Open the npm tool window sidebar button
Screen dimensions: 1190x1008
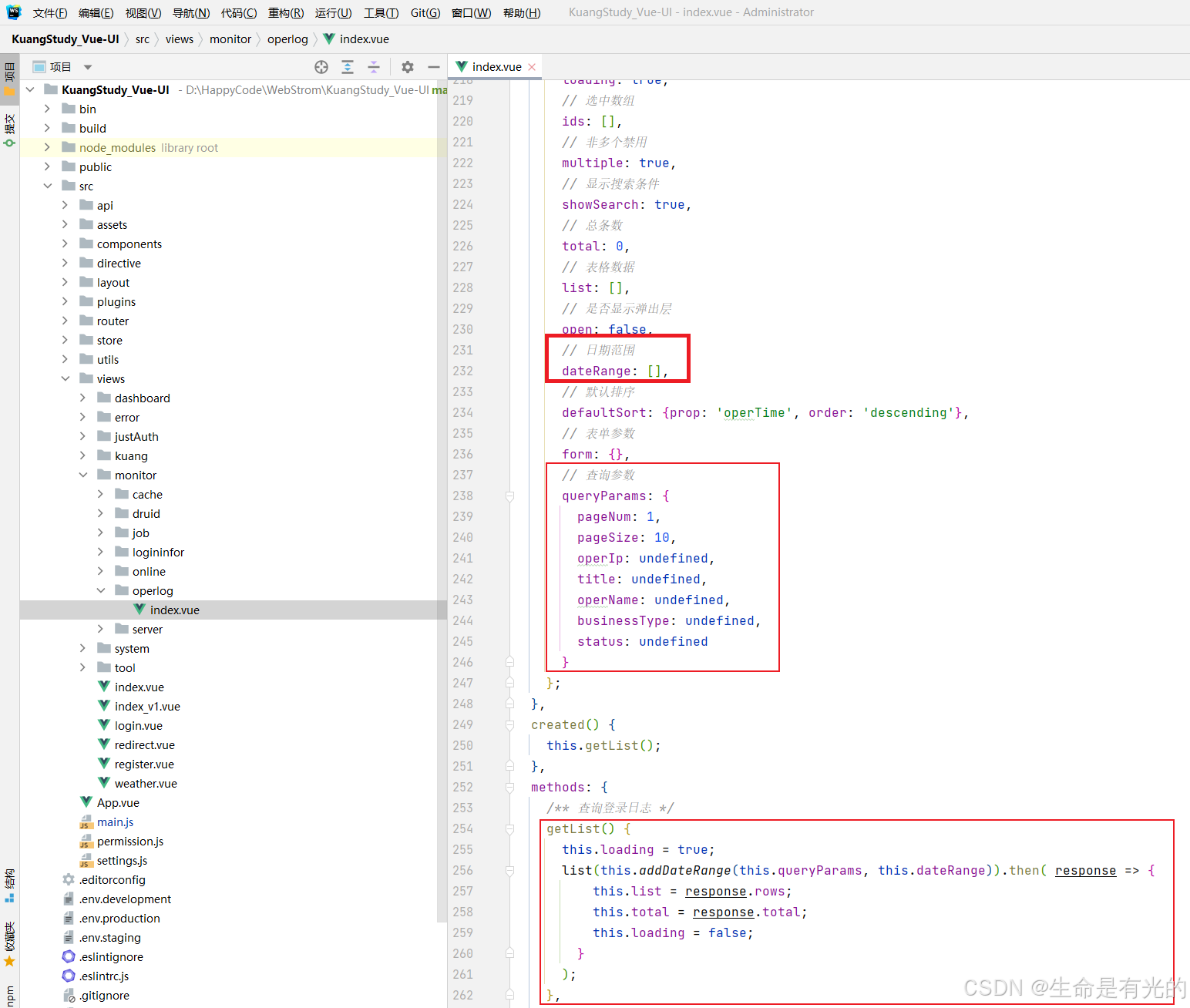tap(9, 994)
